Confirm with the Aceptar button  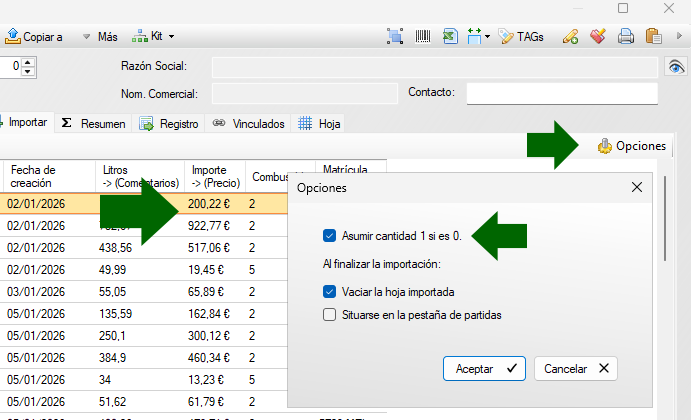(x=484, y=368)
